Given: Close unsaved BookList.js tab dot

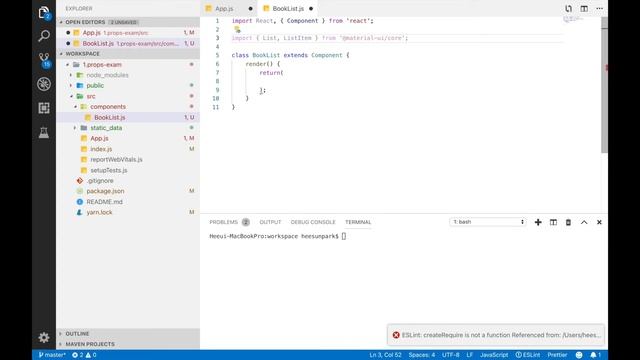Looking at the screenshot, I should pos(311,9).
